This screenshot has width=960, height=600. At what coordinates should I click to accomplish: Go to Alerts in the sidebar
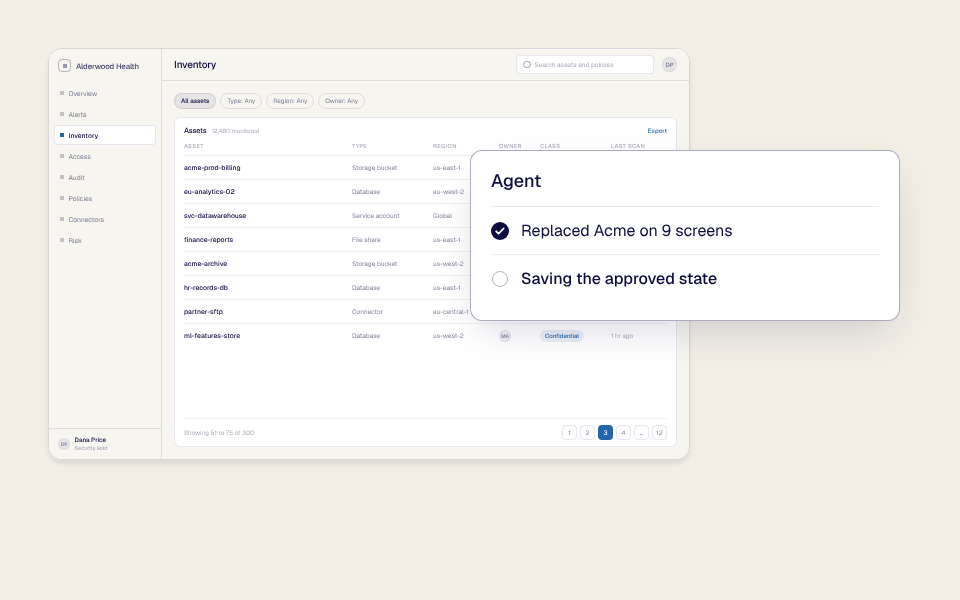pos(105,114)
